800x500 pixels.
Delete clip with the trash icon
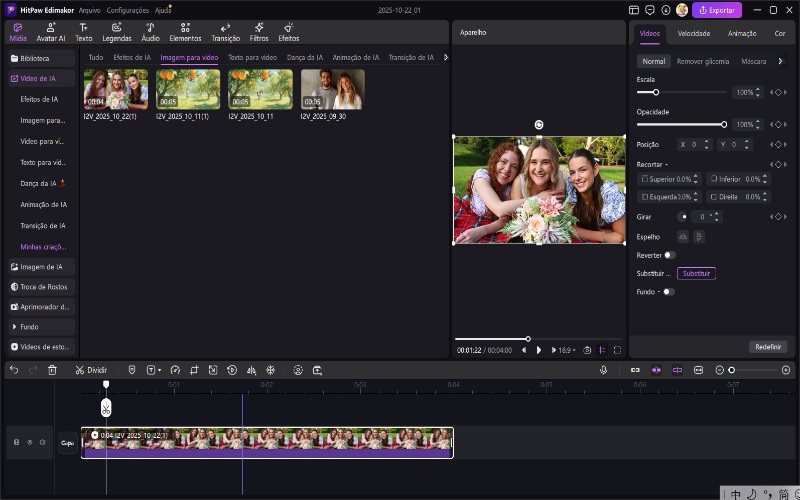(52, 370)
